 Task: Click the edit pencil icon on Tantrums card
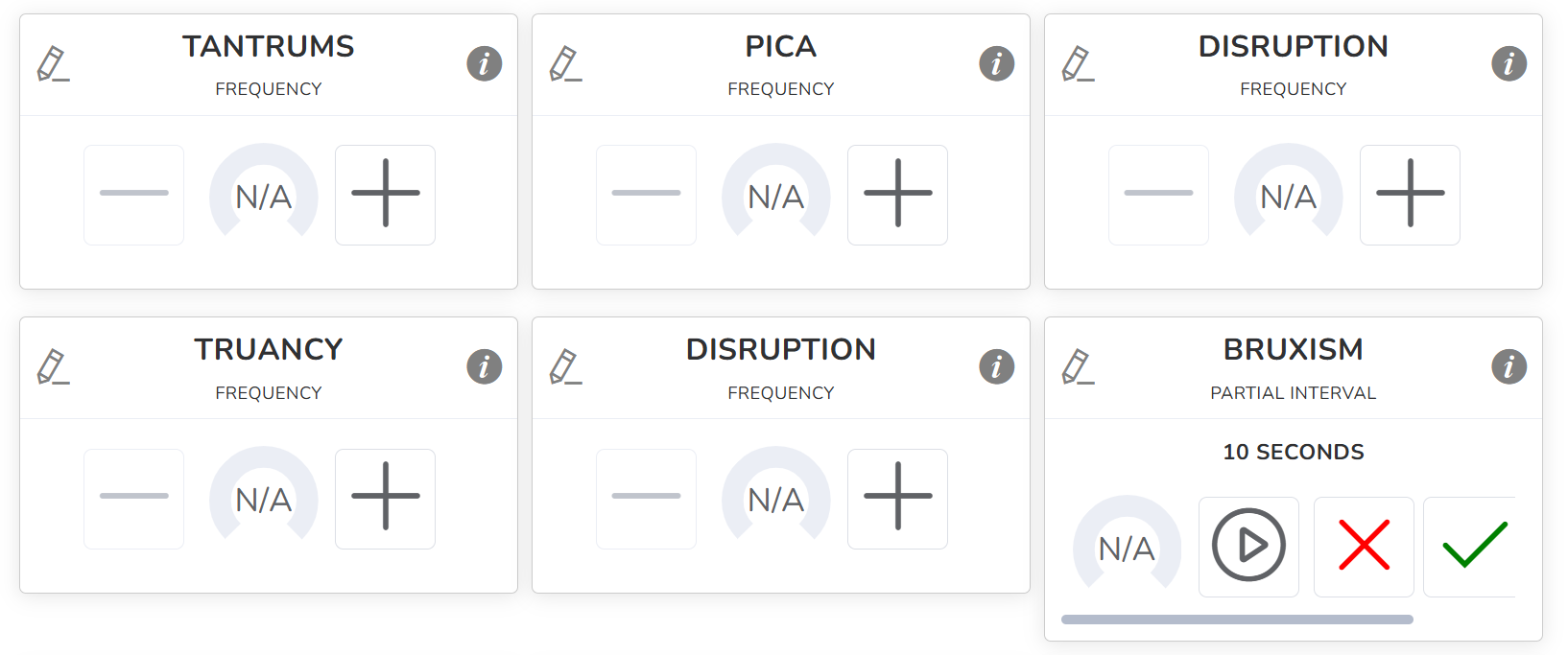tap(53, 64)
